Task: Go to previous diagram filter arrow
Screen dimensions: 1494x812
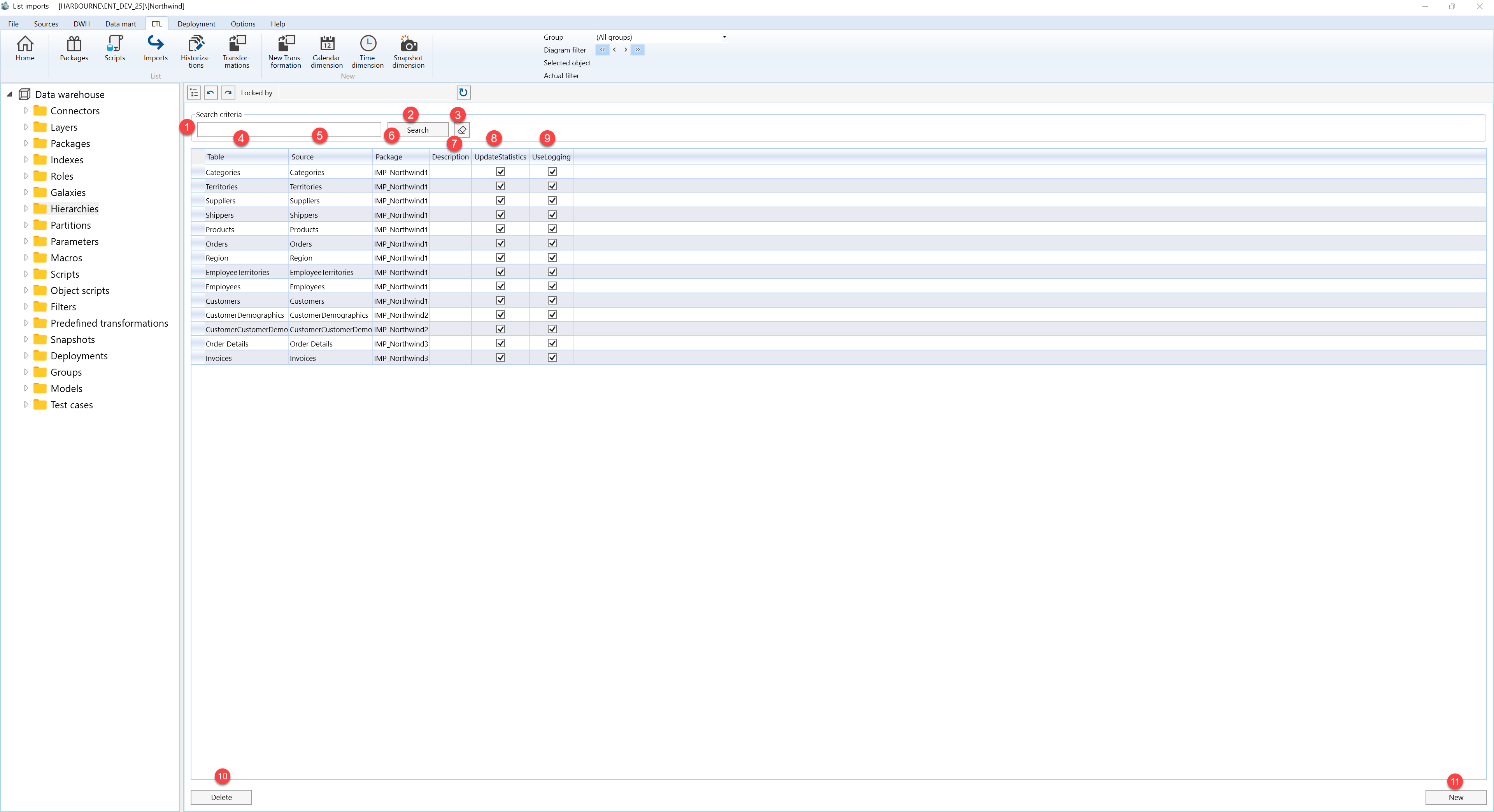Action: pyautogui.click(x=614, y=50)
